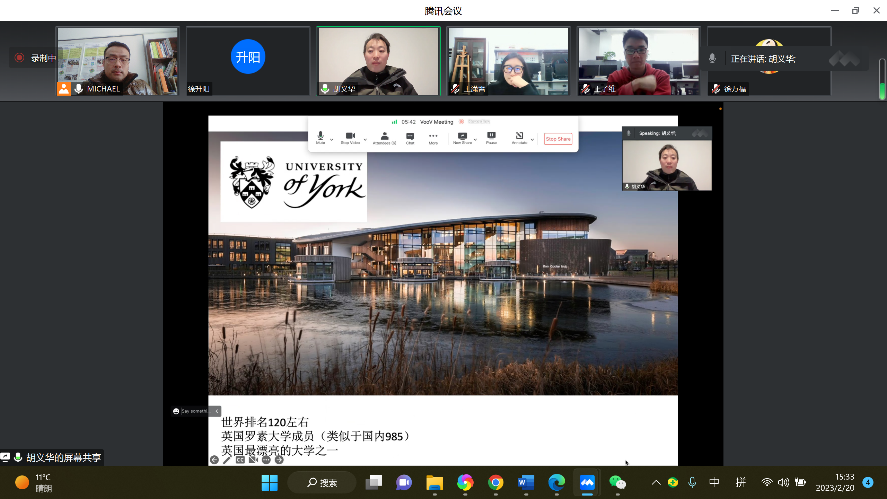The image size is (887, 499).
Task: Expand the Stop Video options arrow
Action: (x=365, y=139)
